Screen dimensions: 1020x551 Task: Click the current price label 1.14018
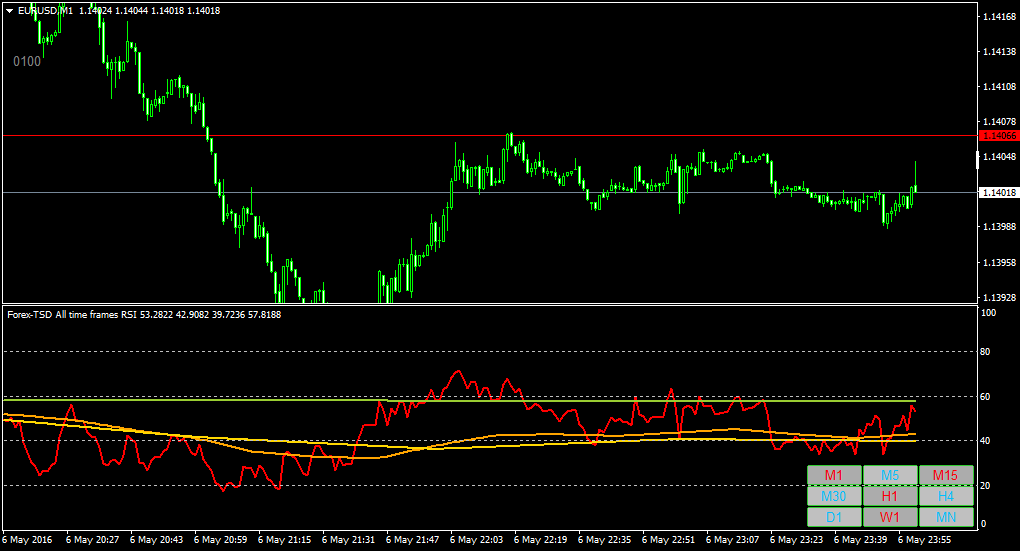click(x=999, y=193)
